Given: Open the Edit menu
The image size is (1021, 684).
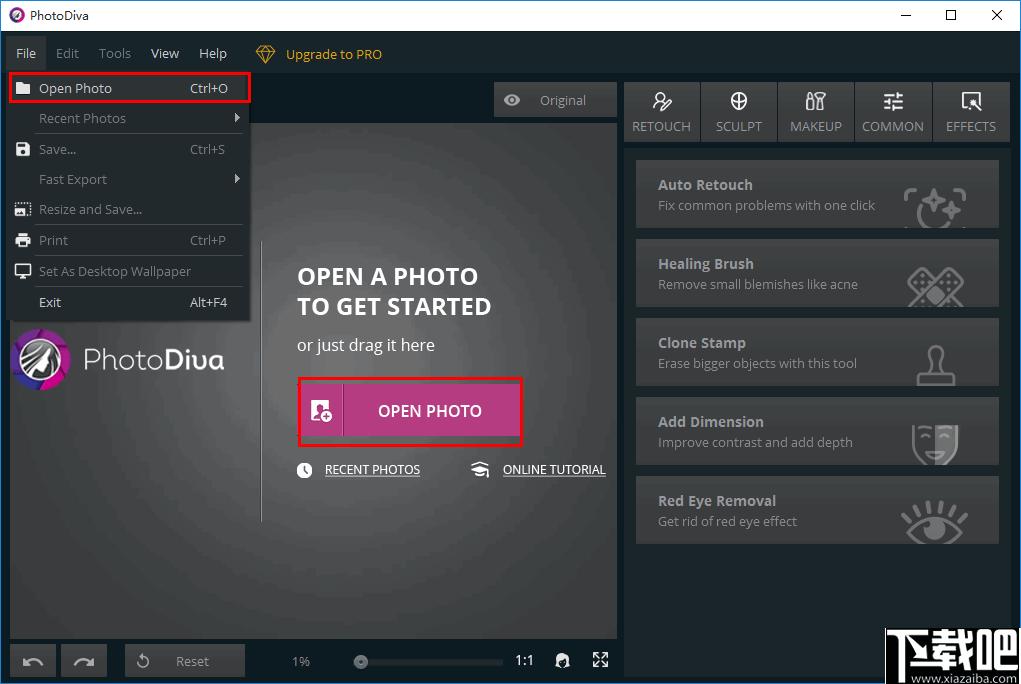Looking at the screenshot, I should 67,53.
